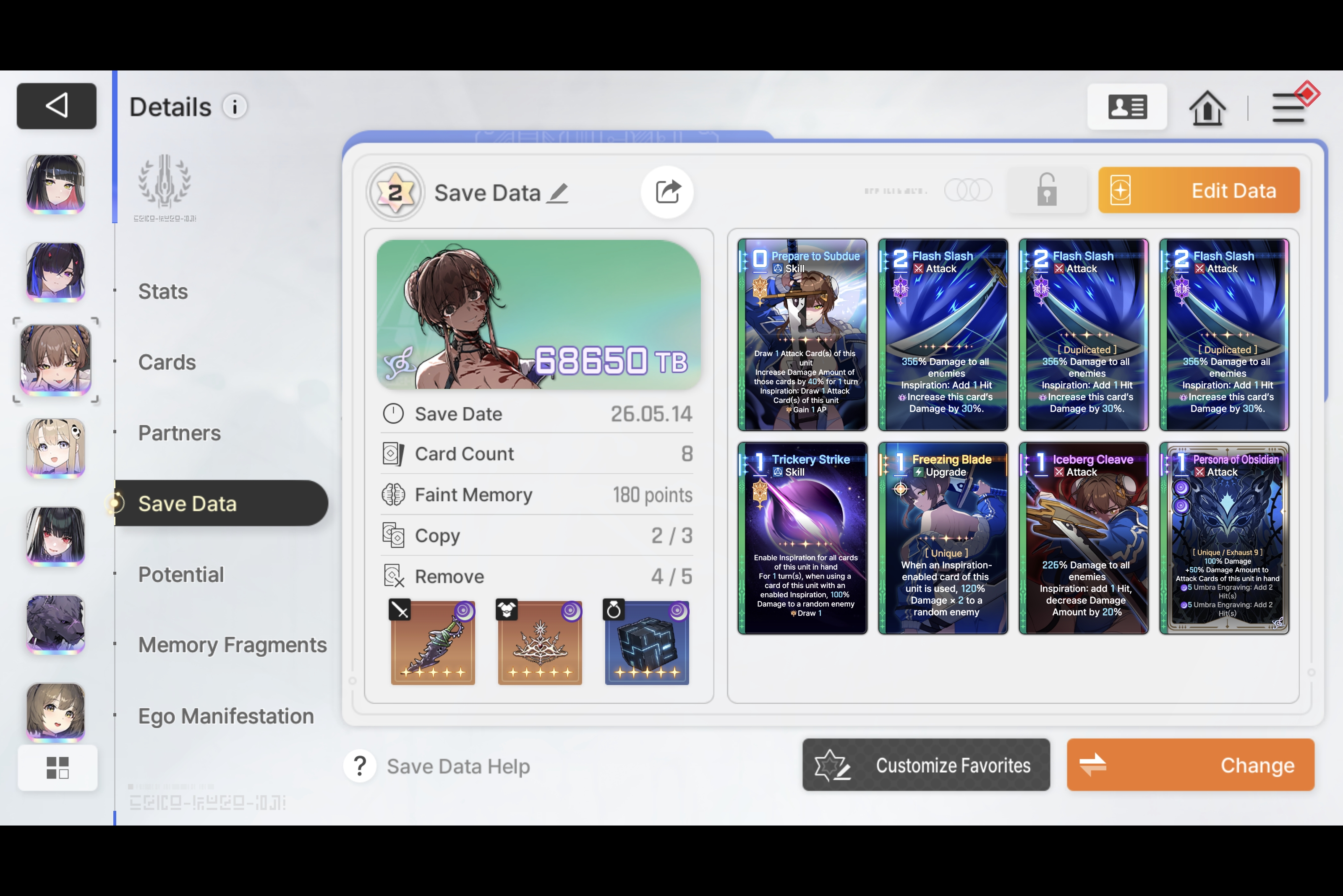Viewport: 1343px width, 896px height.
Task: Select the blonde character with panda hairpin
Action: (x=55, y=448)
